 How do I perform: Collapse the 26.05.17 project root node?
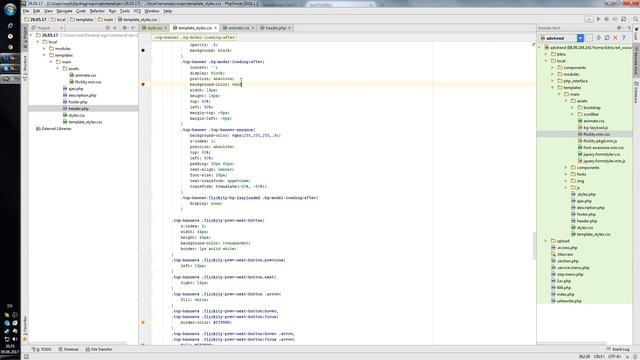[x=31, y=35]
